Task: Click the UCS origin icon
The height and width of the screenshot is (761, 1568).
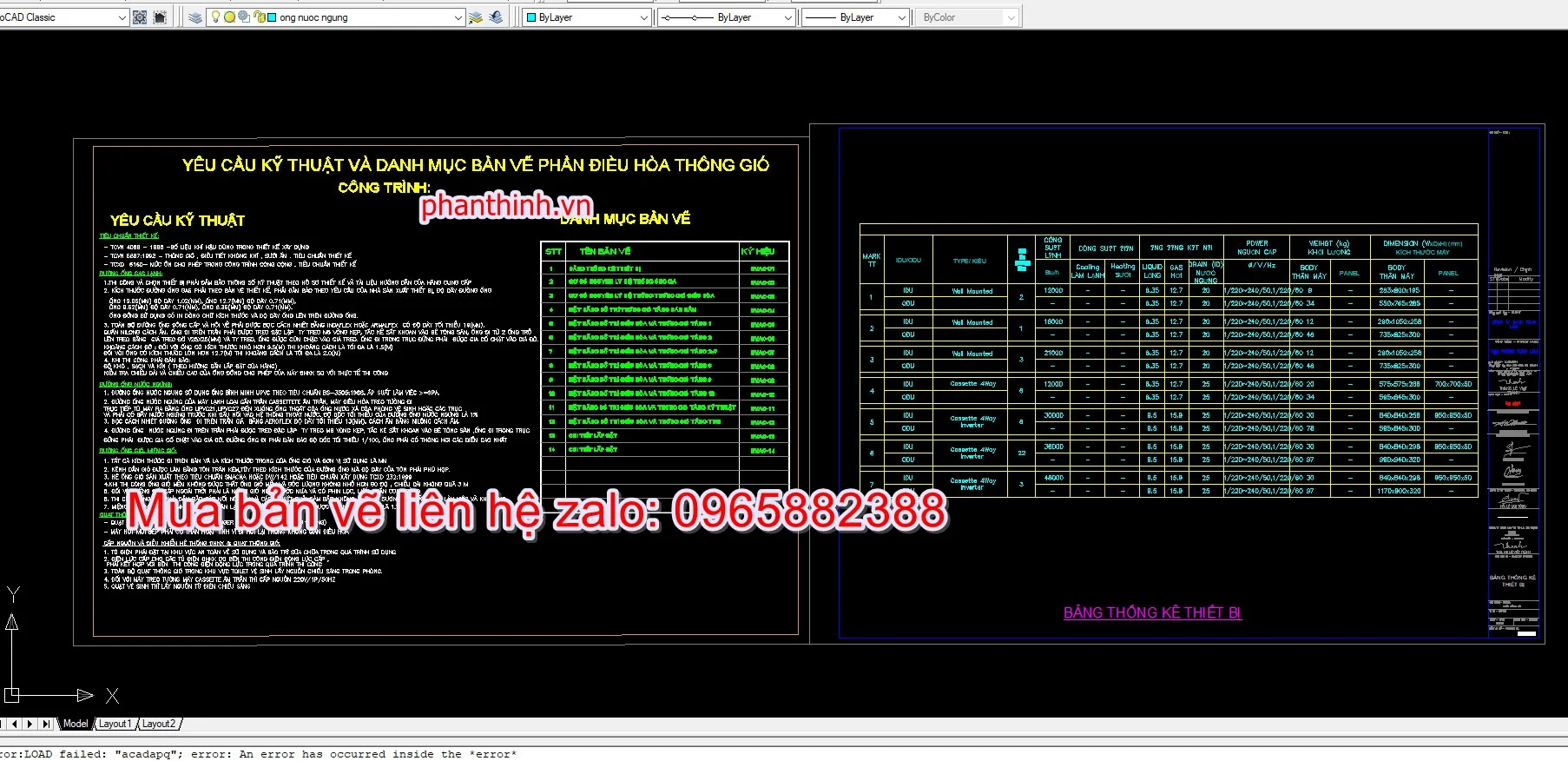Action: (11, 695)
